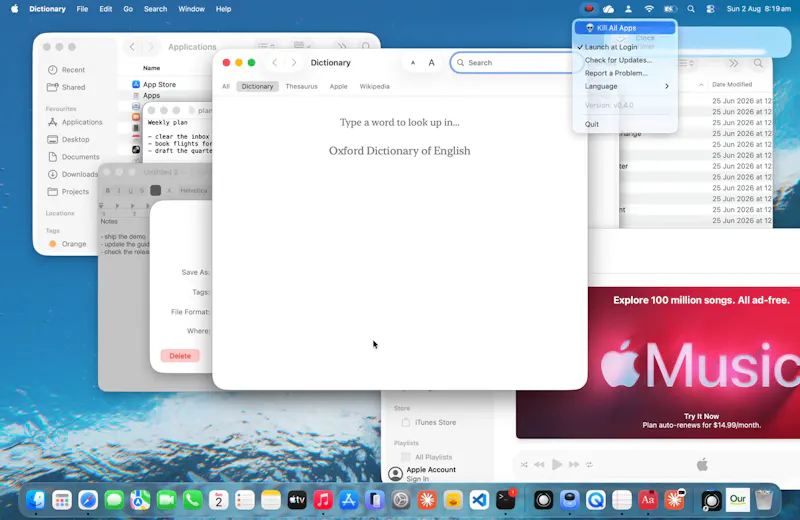This screenshot has height=520, width=800.
Task: Open the Window menu in menu bar
Action: pos(191,9)
